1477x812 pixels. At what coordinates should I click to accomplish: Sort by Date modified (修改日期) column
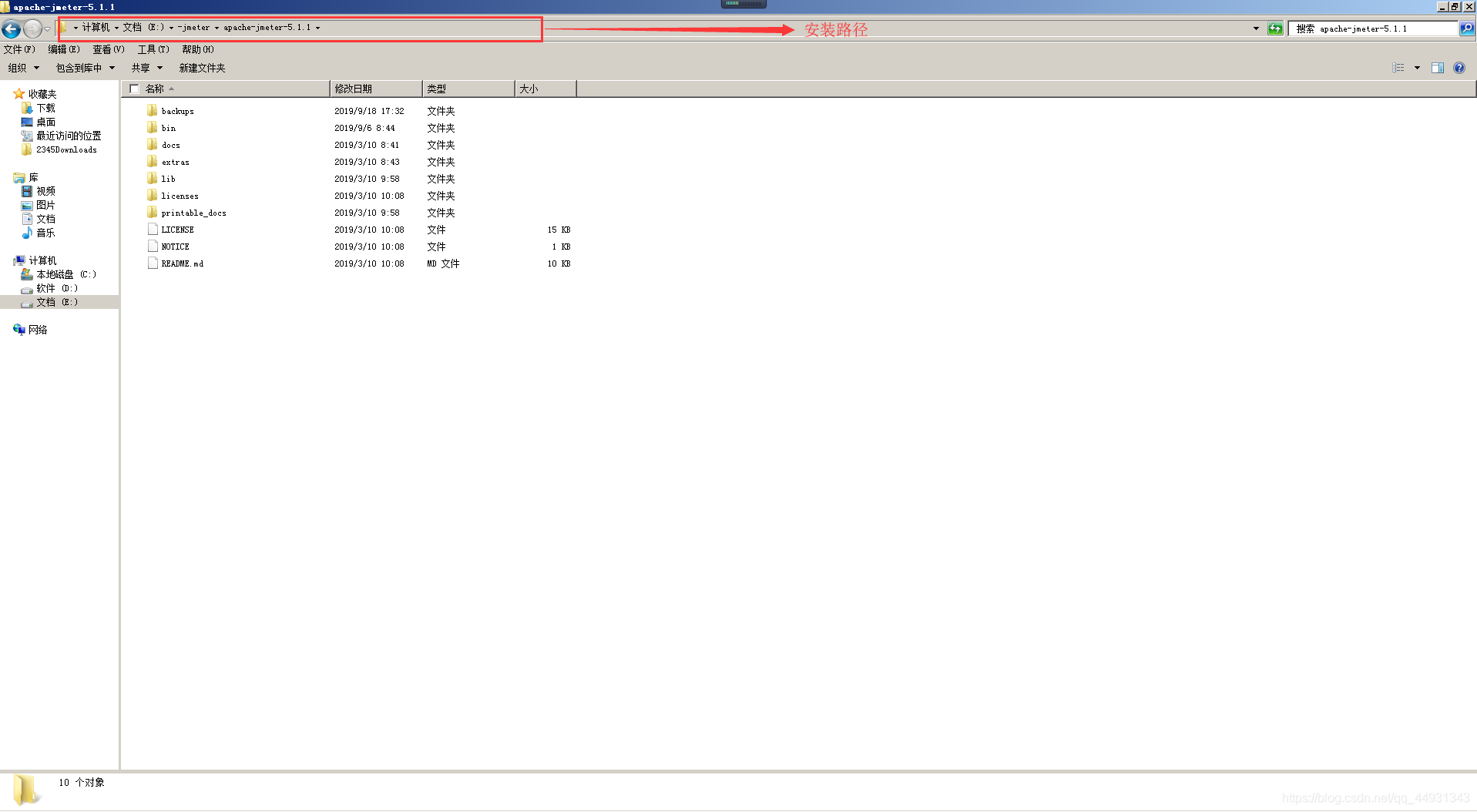pyautogui.click(x=376, y=89)
